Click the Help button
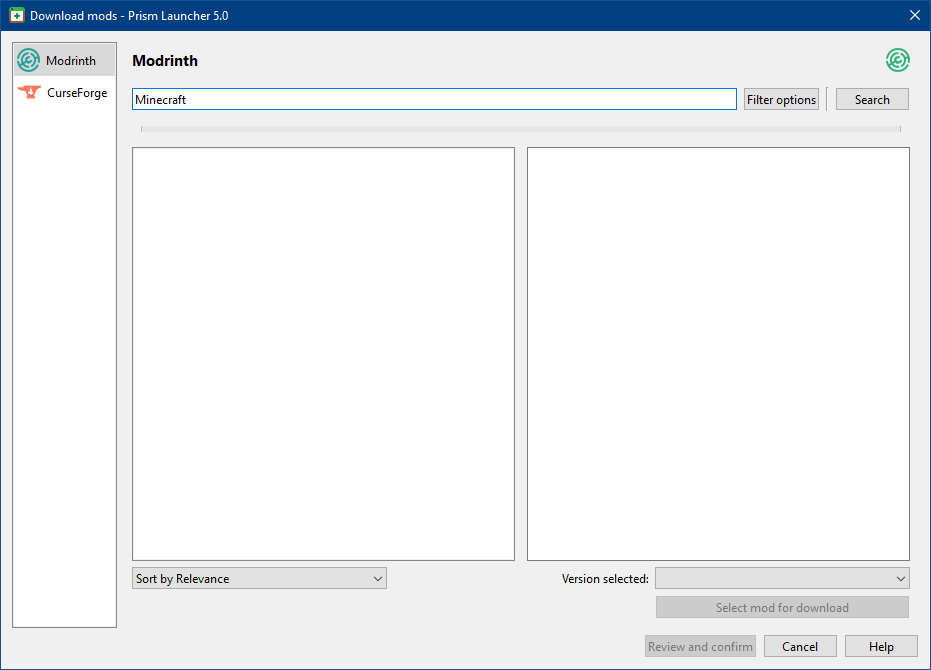 pyautogui.click(x=880, y=646)
